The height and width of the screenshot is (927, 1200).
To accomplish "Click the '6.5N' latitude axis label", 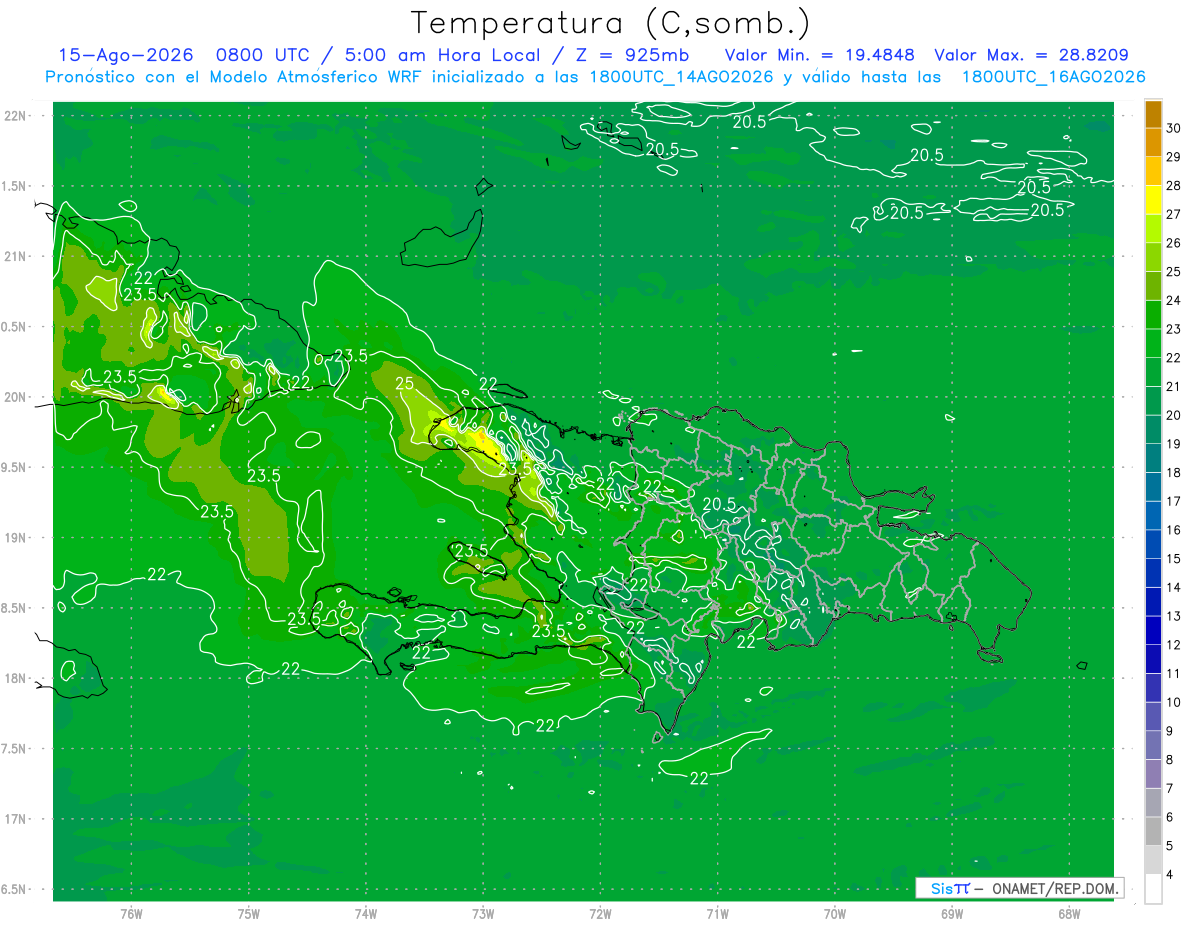I will tap(15, 890).
